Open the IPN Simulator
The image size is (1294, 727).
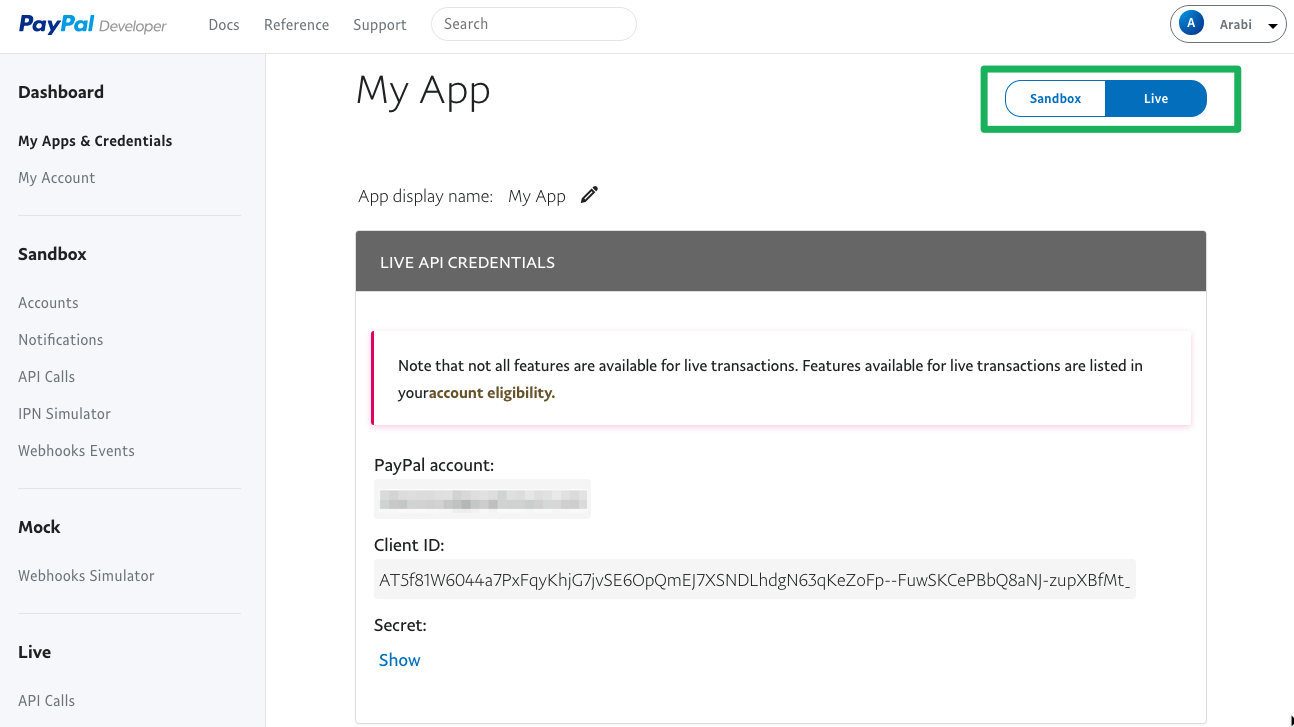[x=64, y=414]
